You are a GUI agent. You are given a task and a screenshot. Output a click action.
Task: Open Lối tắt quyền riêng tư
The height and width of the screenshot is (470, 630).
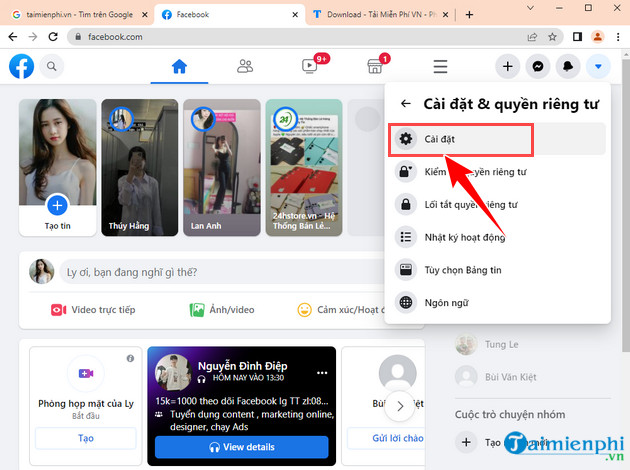[498, 205]
